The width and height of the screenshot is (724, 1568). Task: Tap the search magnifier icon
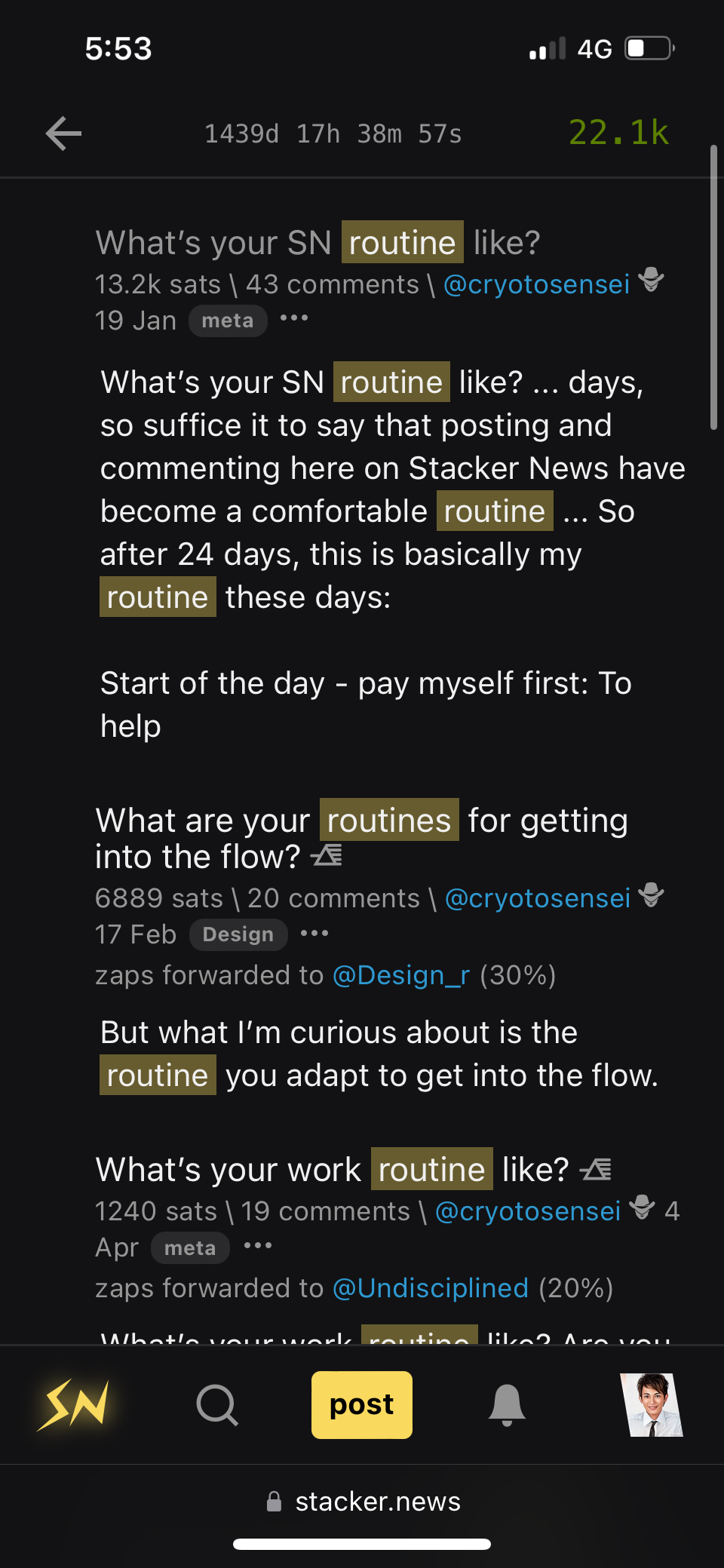[x=217, y=1405]
